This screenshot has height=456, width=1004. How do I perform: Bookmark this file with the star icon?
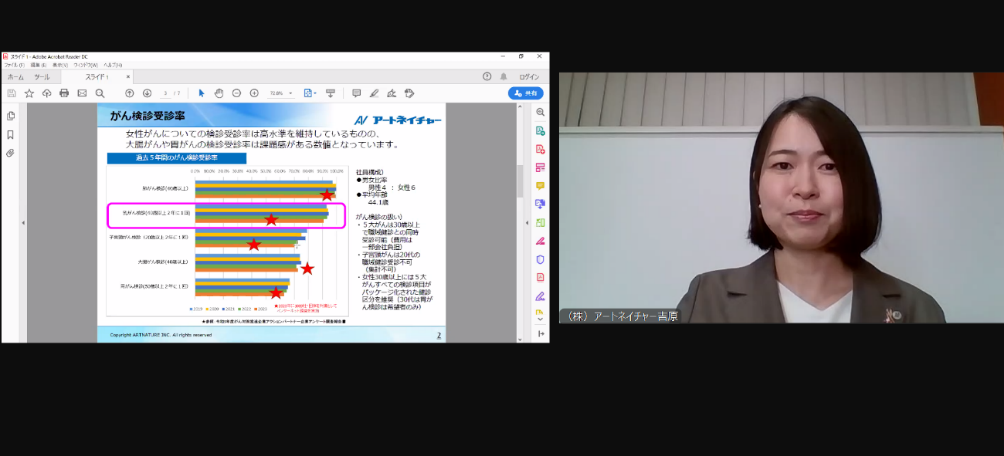pyautogui.click(x=29, y=93)
